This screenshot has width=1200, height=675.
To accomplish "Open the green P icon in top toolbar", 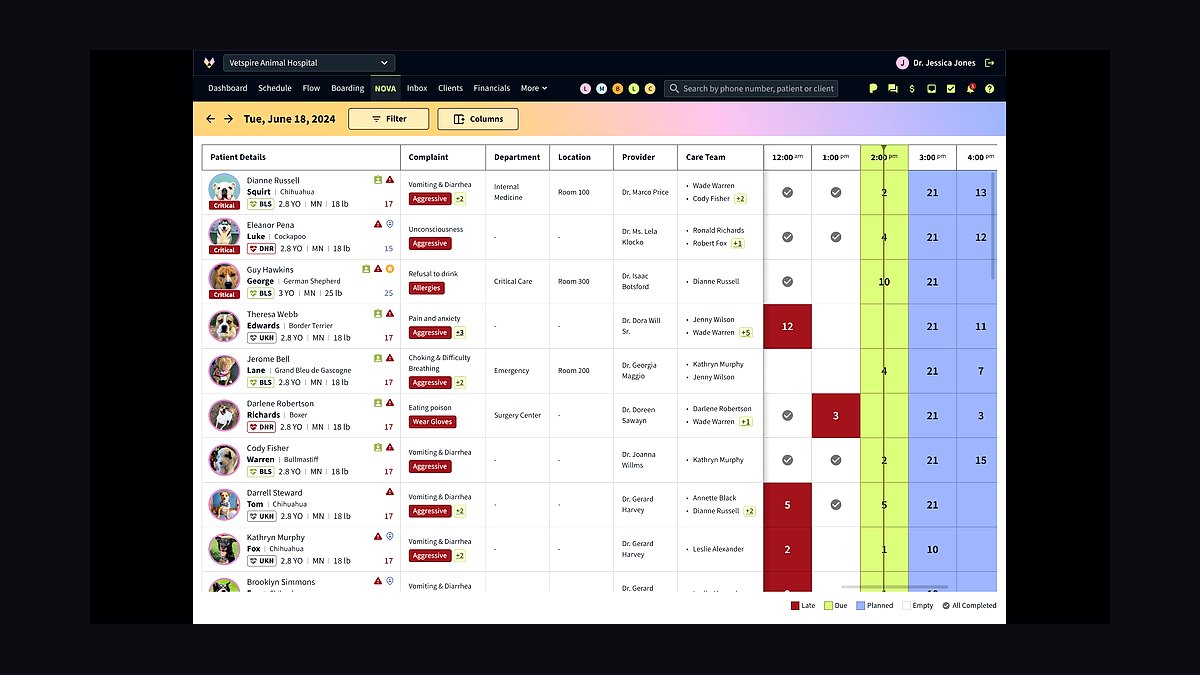I will coord(873,88).
